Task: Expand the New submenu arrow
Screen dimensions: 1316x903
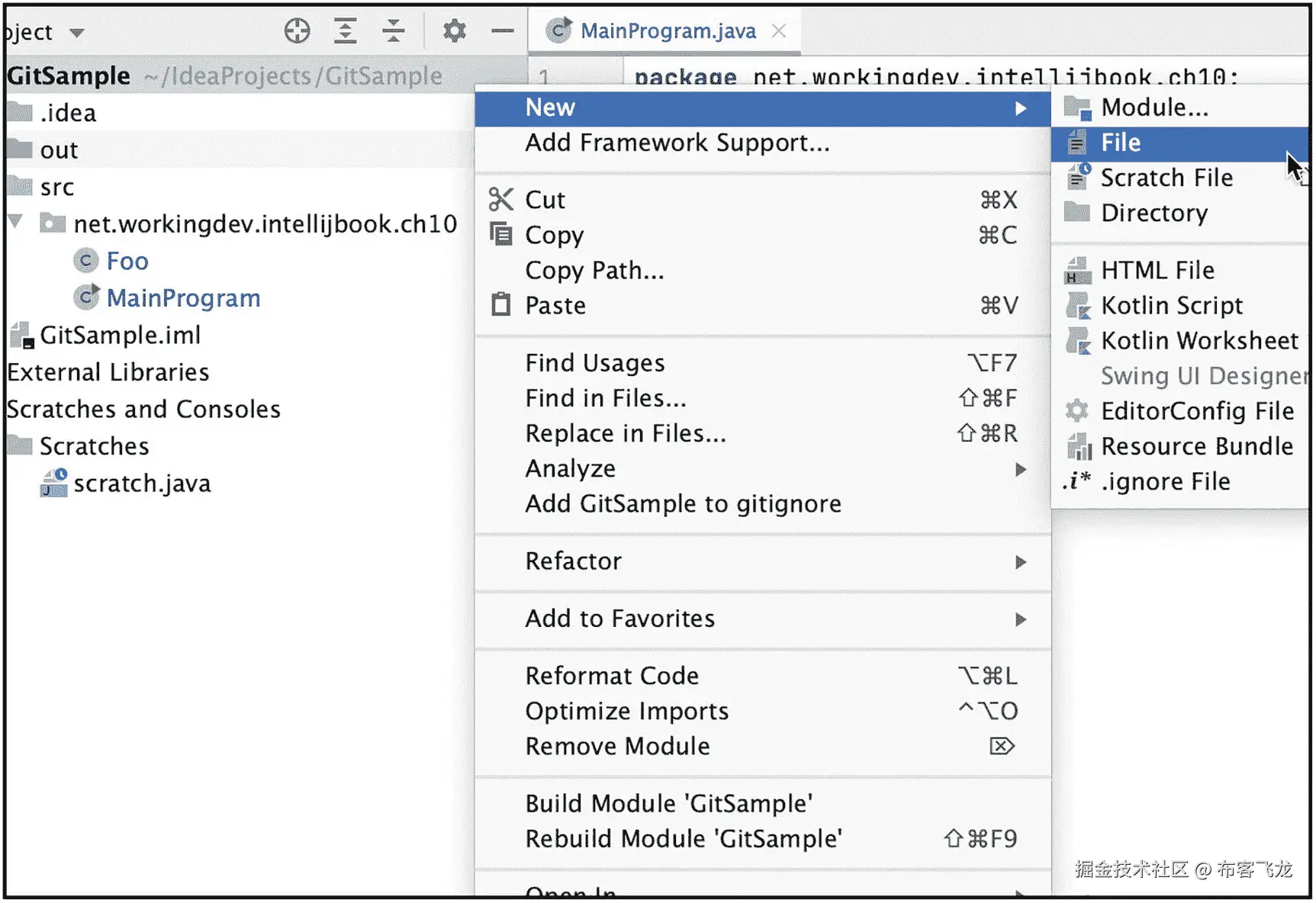Action: [1022, 108]
